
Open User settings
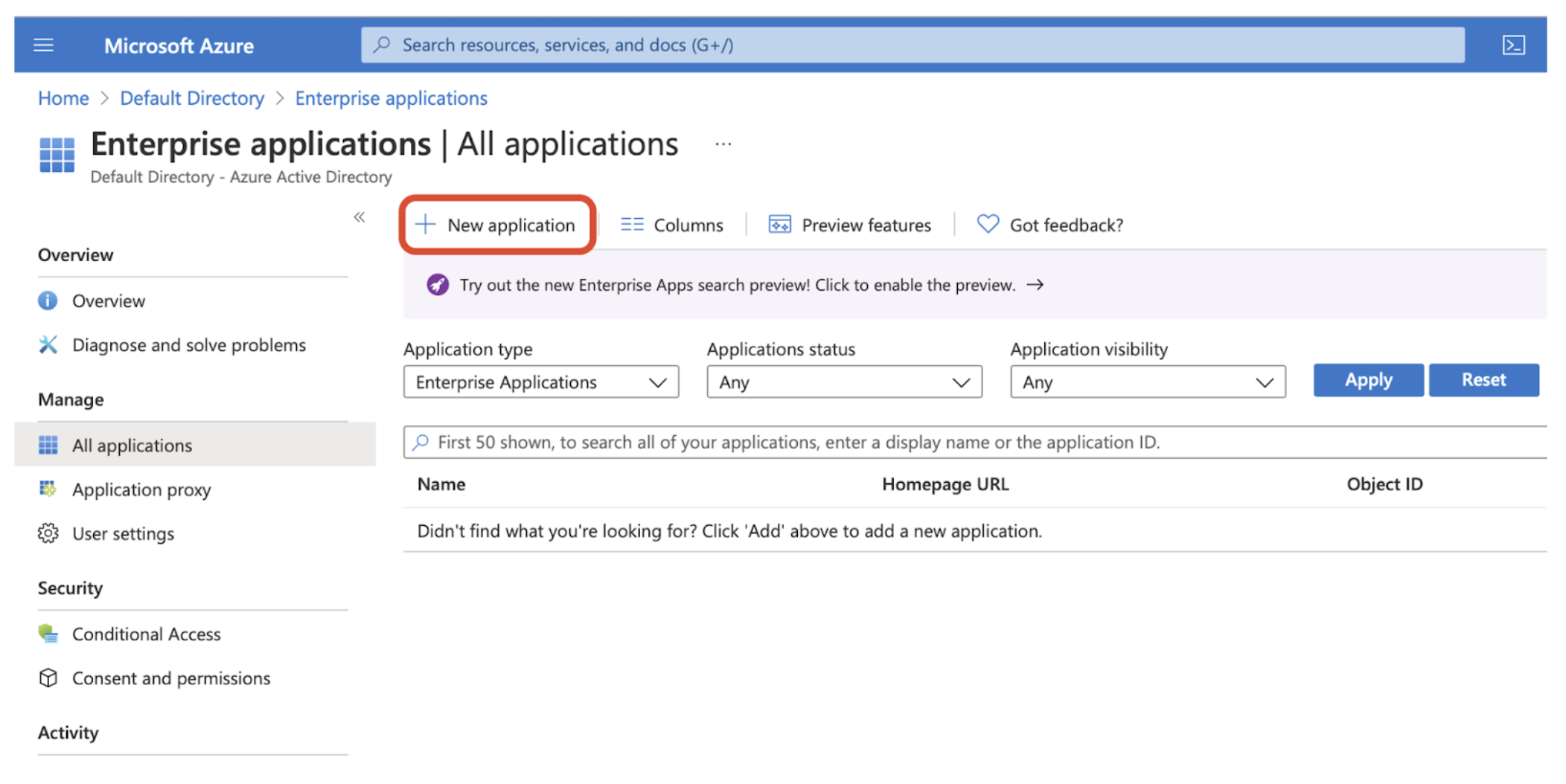(x=123, y=533)
